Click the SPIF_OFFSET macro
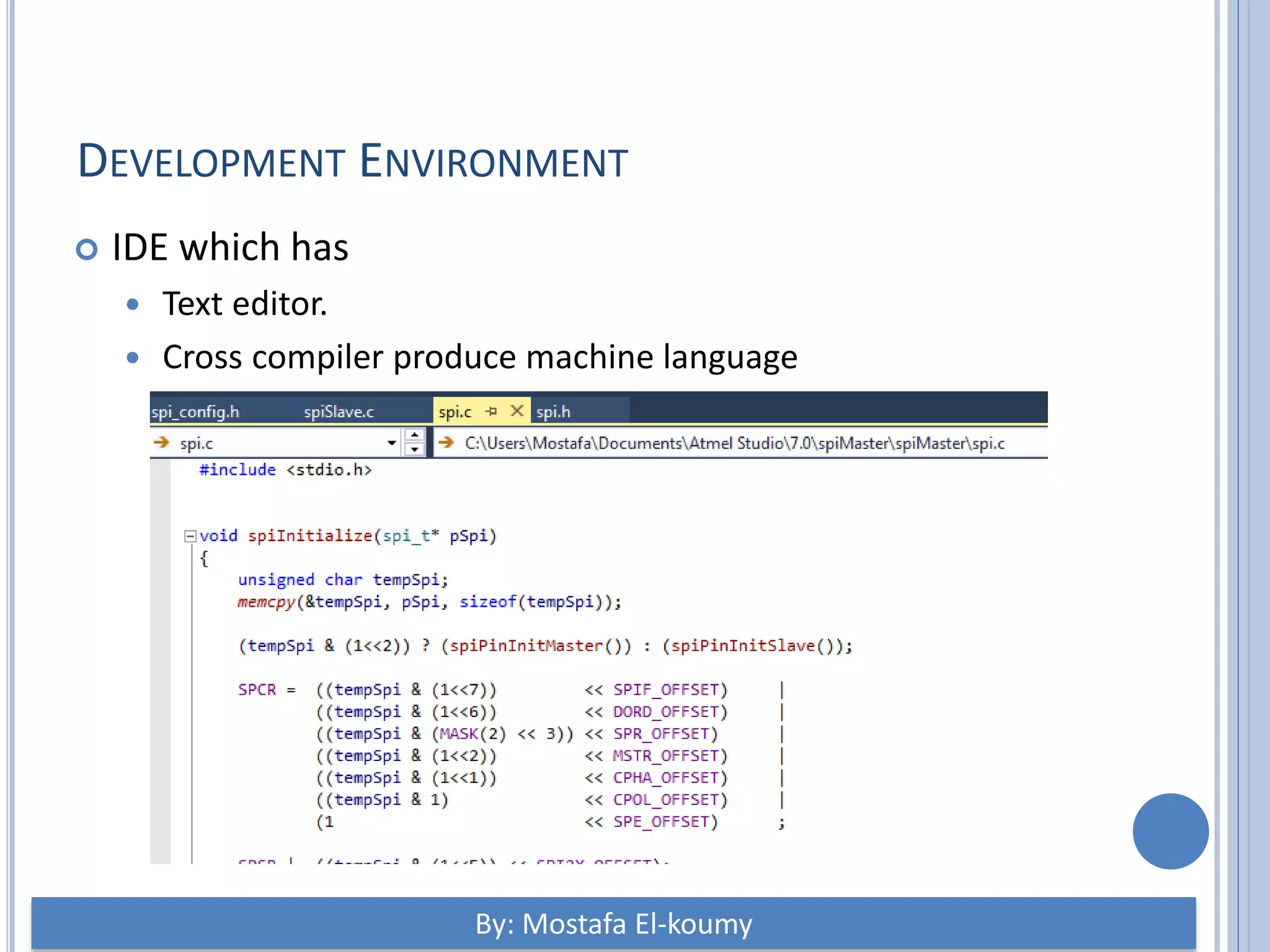The width and height of the screenshot is (1270, 952). point(666,690)
